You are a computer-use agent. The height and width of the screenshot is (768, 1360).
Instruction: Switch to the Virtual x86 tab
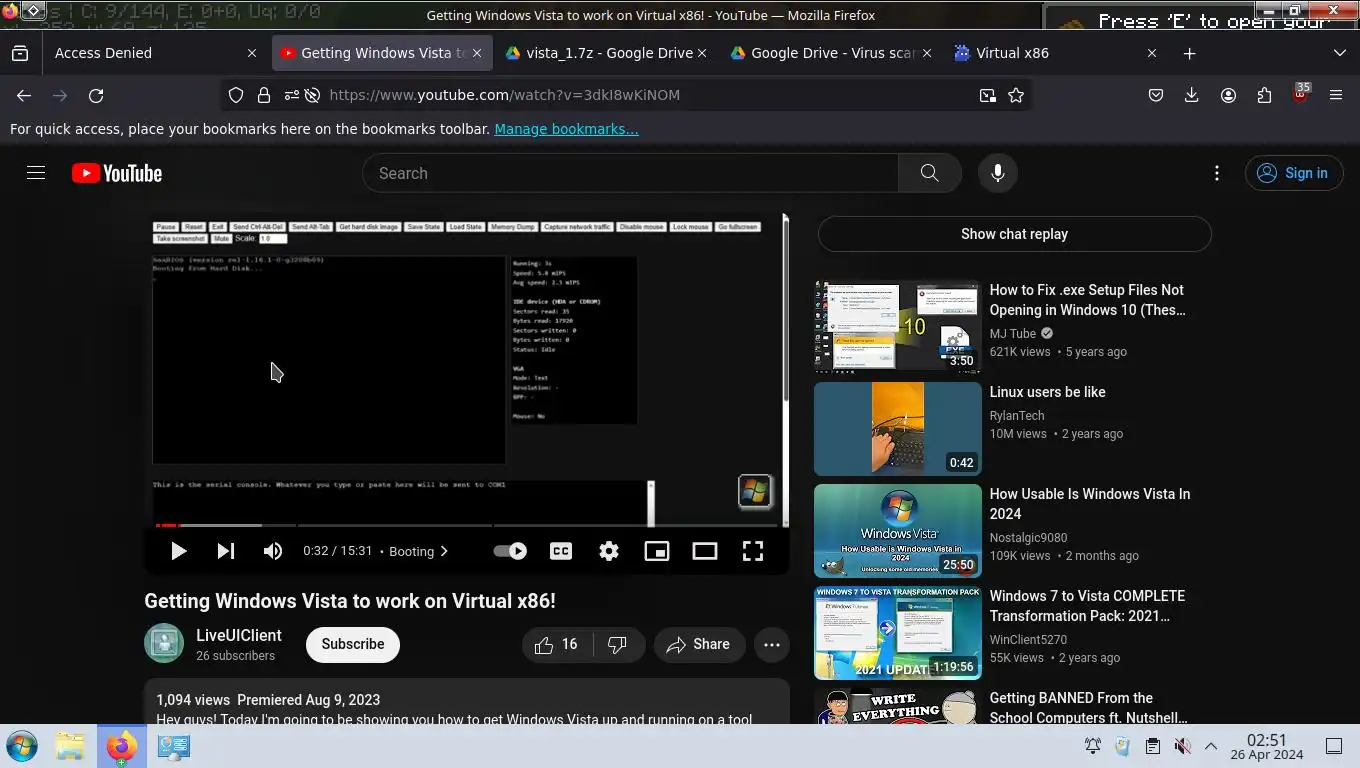pos(1055,53)
